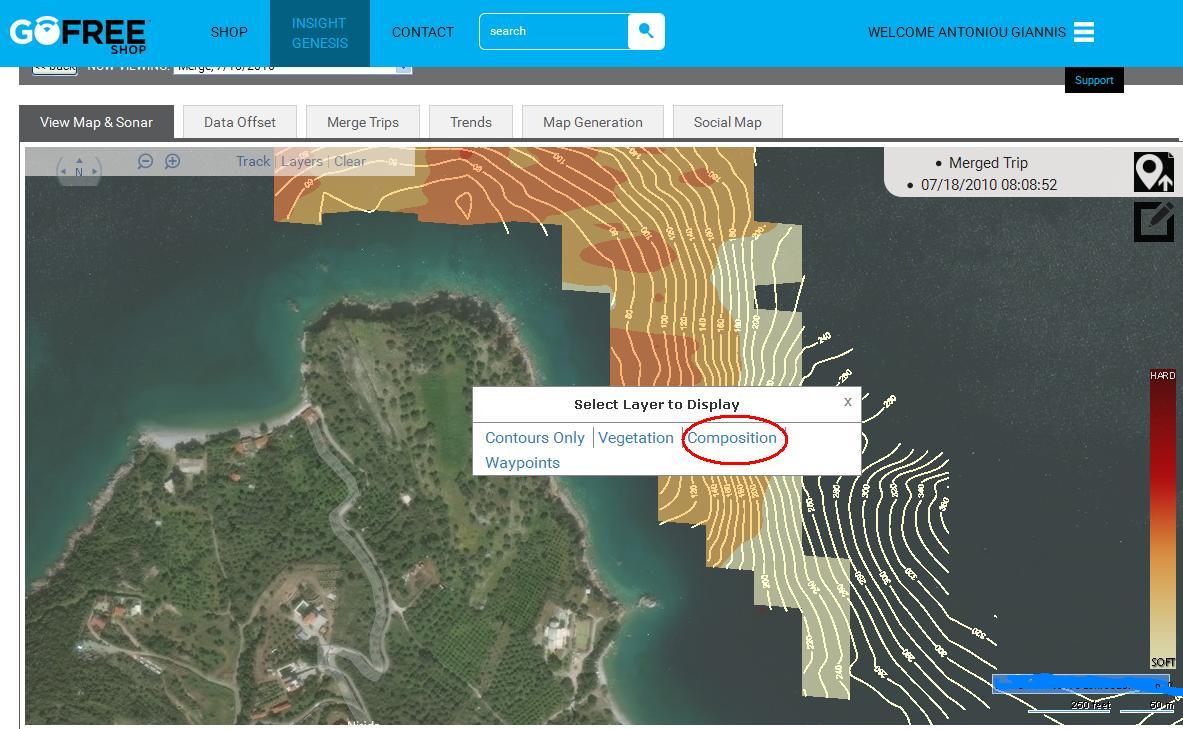Screen dimensions: 1183x729
Task: Click the WELCOME ANTONIOU GIANNIS text
Action: 966,32
